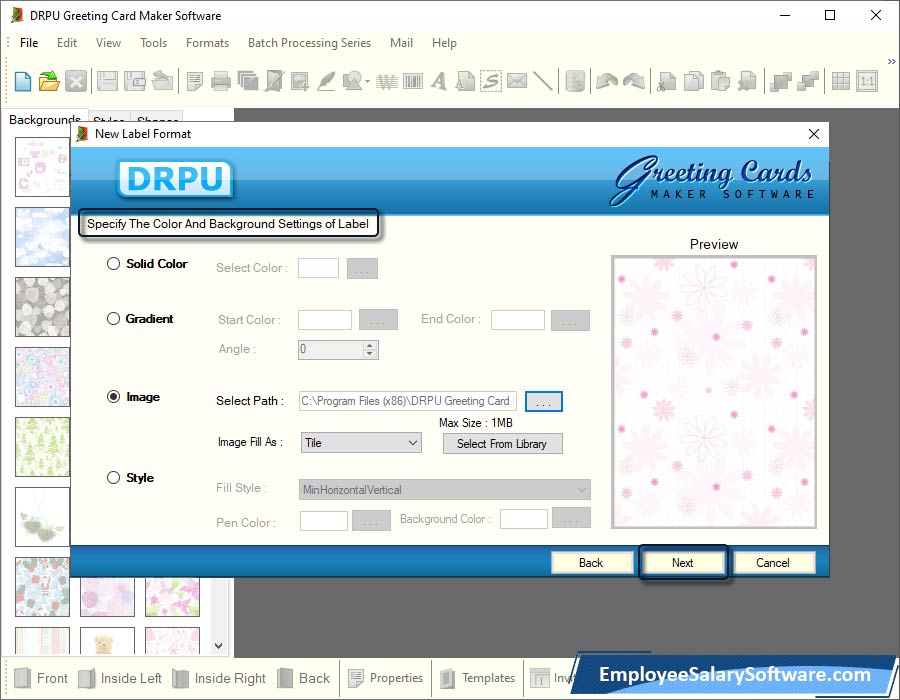
Task: Click the Print toolbar icon
Action: coord(220,81)
